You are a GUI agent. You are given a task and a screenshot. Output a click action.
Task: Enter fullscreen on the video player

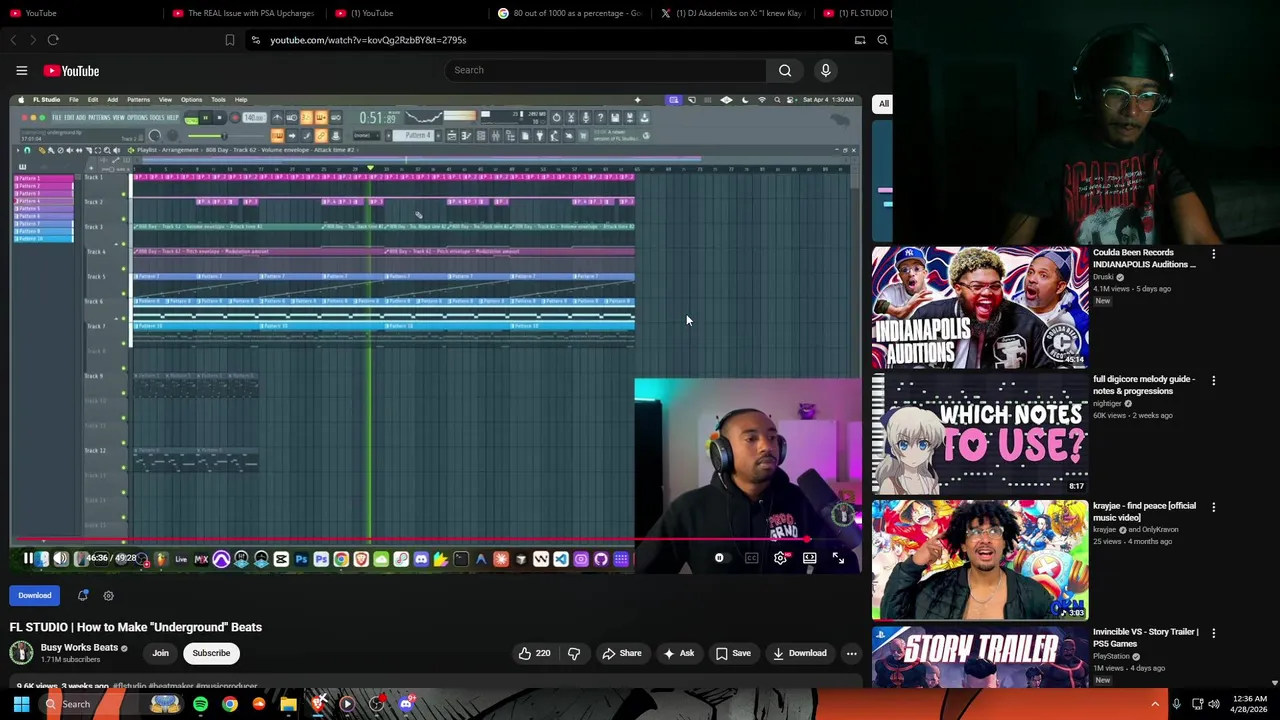tap(838, 558)
